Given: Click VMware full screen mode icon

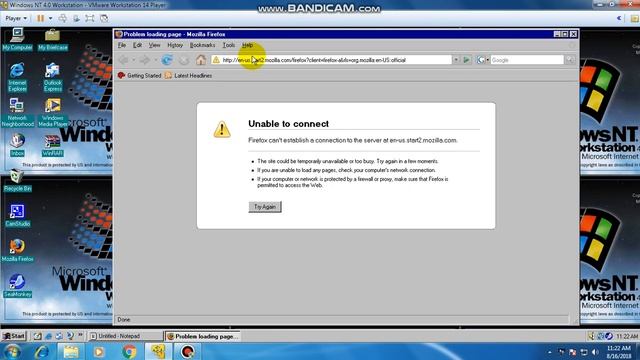Looking at the screenshot, I should (x=90, y=18).
